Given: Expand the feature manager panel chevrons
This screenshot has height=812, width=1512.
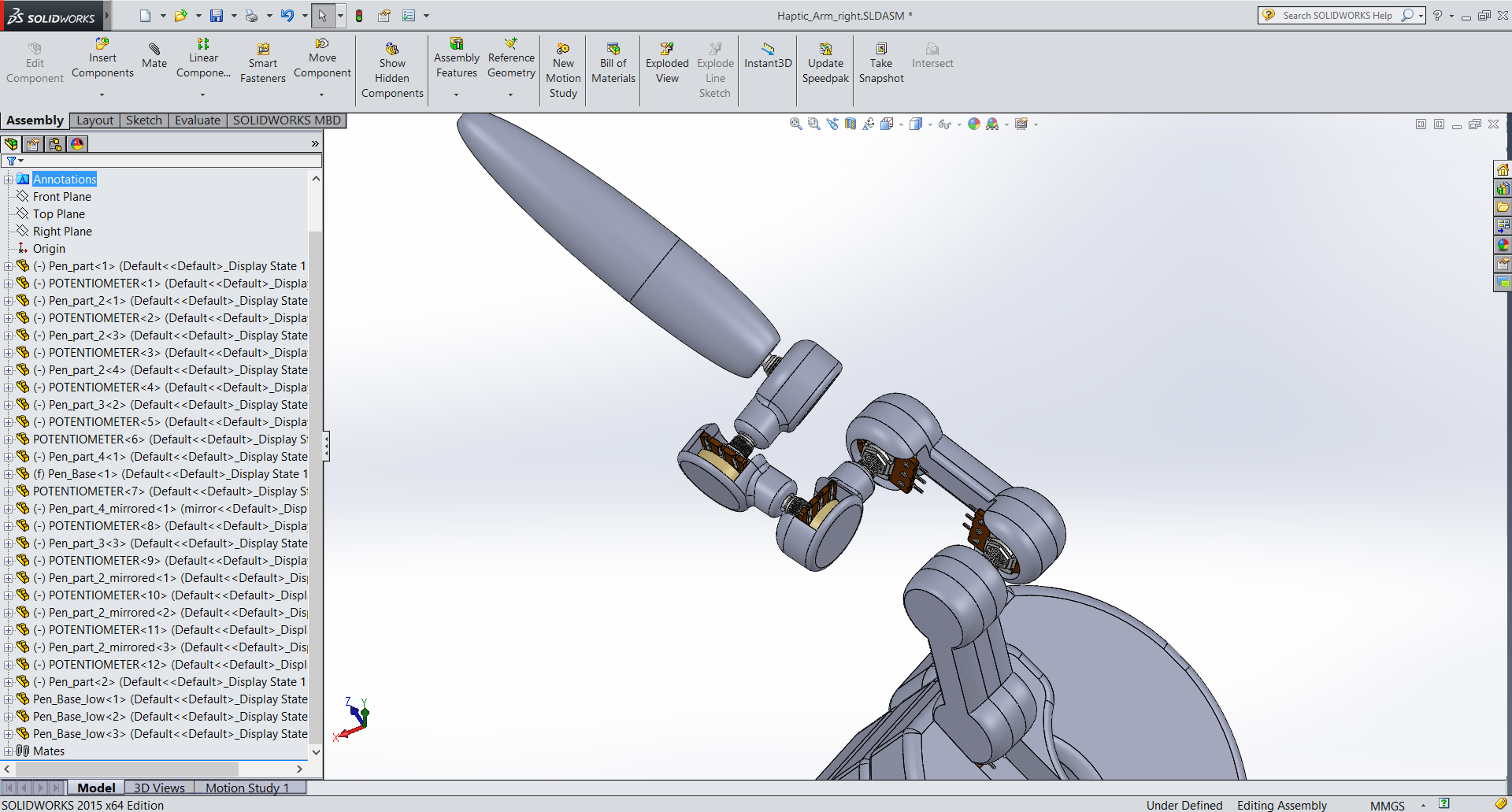Looking at the screenshot, I should click(x=315, y=143).
